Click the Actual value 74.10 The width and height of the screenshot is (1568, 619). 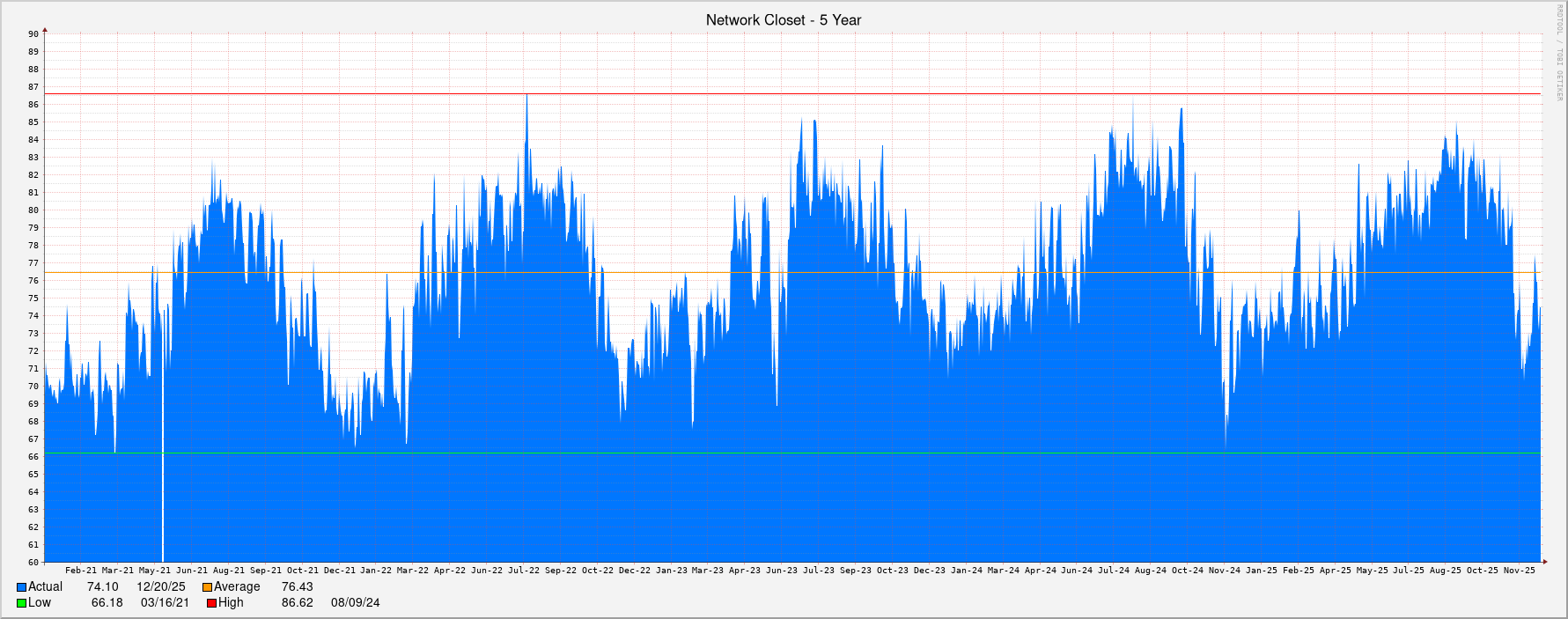[102, 587]
